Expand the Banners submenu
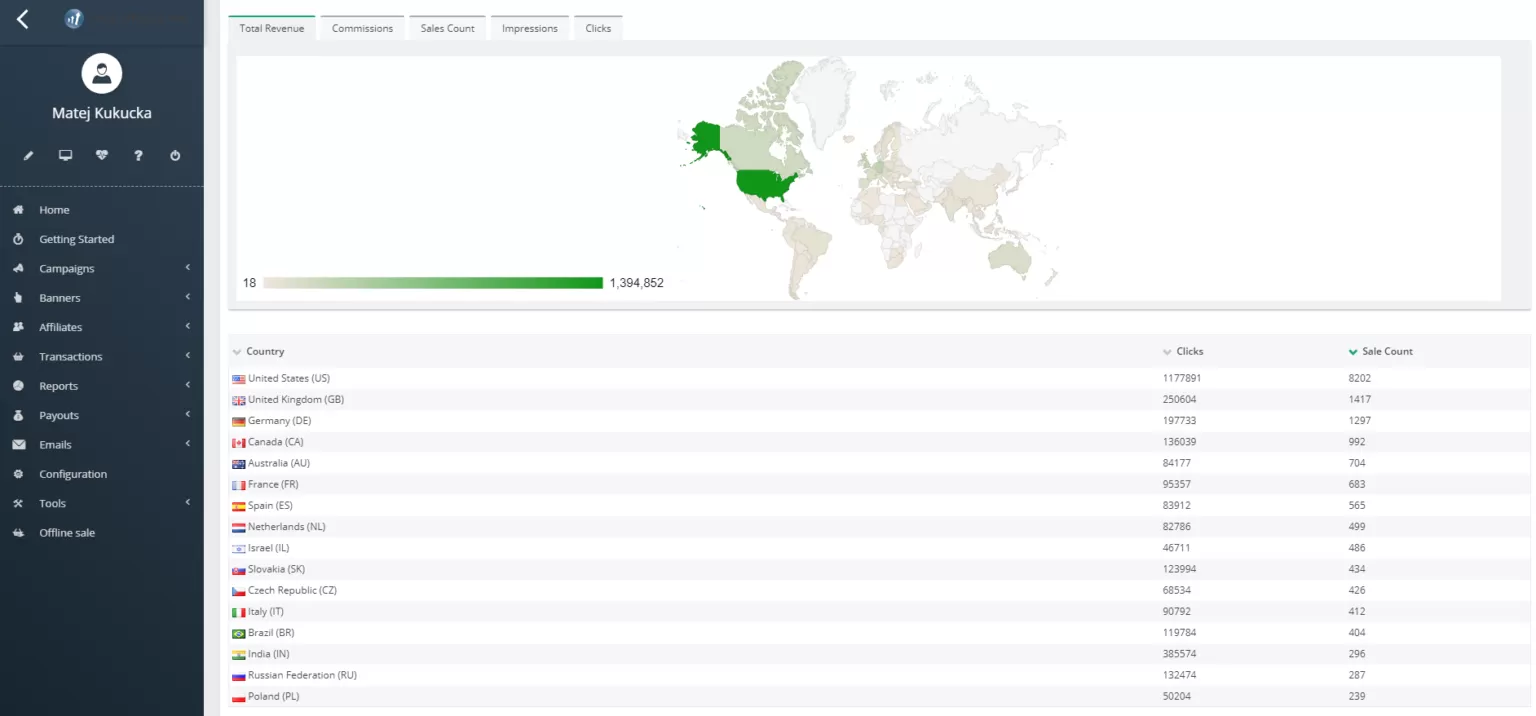The height and width of the screenshot is (716, 1536). 60,297
